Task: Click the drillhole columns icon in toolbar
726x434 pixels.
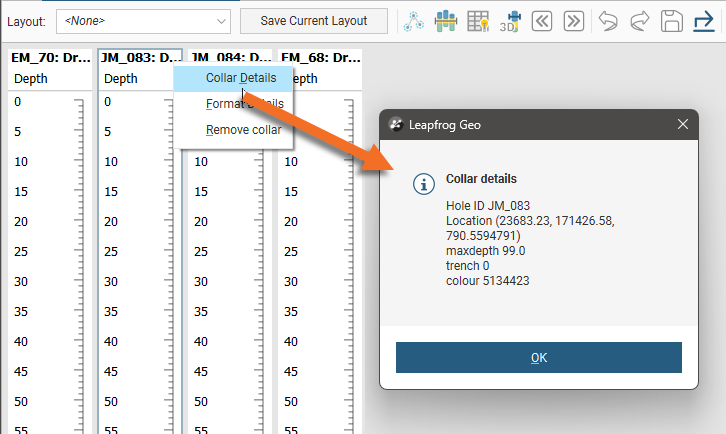Action: coord(446,21)
